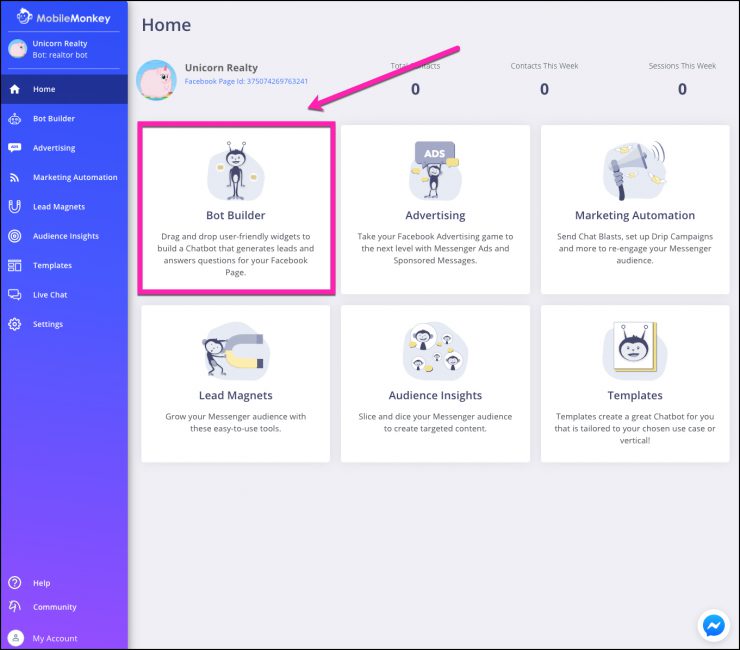This screenshot has height=650, width=740.
Task: Click the Audience Insights card title
Action: coord(435,396)
